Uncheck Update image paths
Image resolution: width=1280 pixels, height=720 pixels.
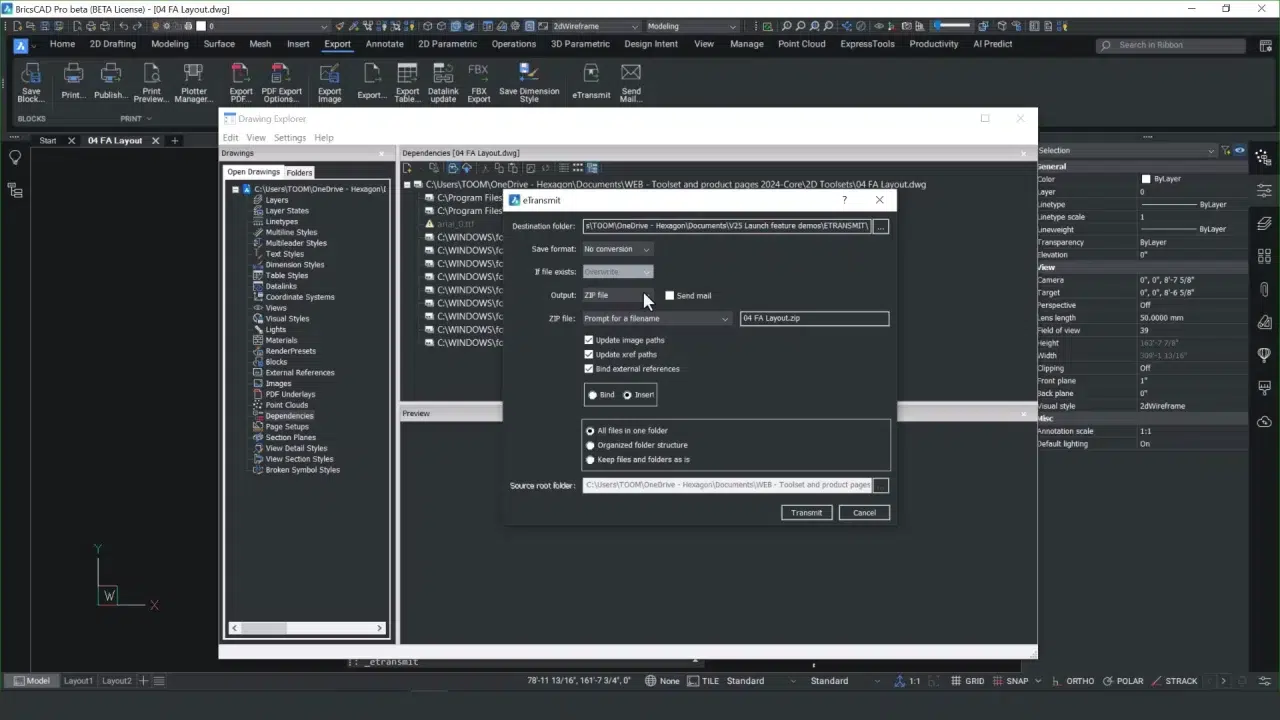pyautogui.click(x=589, y=340)
